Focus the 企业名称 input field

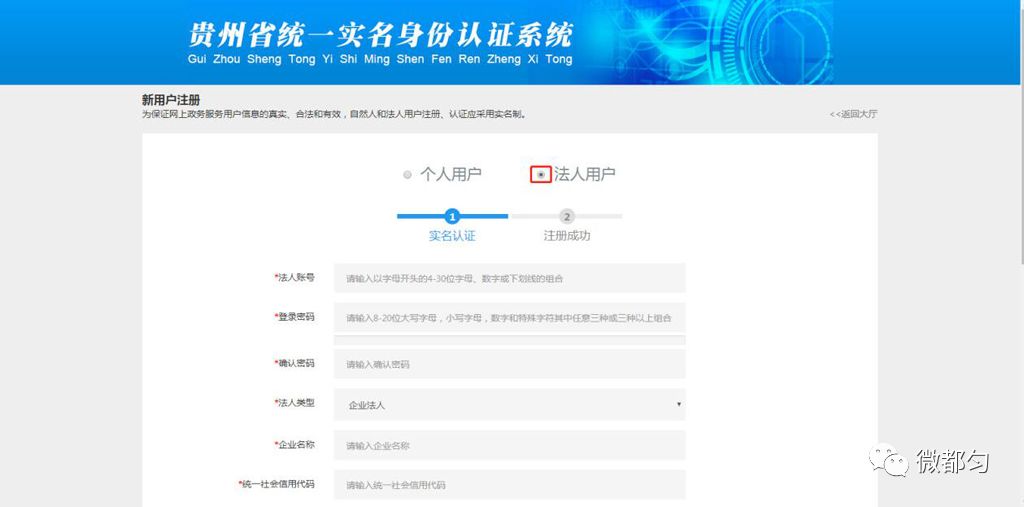coord(509,445)
